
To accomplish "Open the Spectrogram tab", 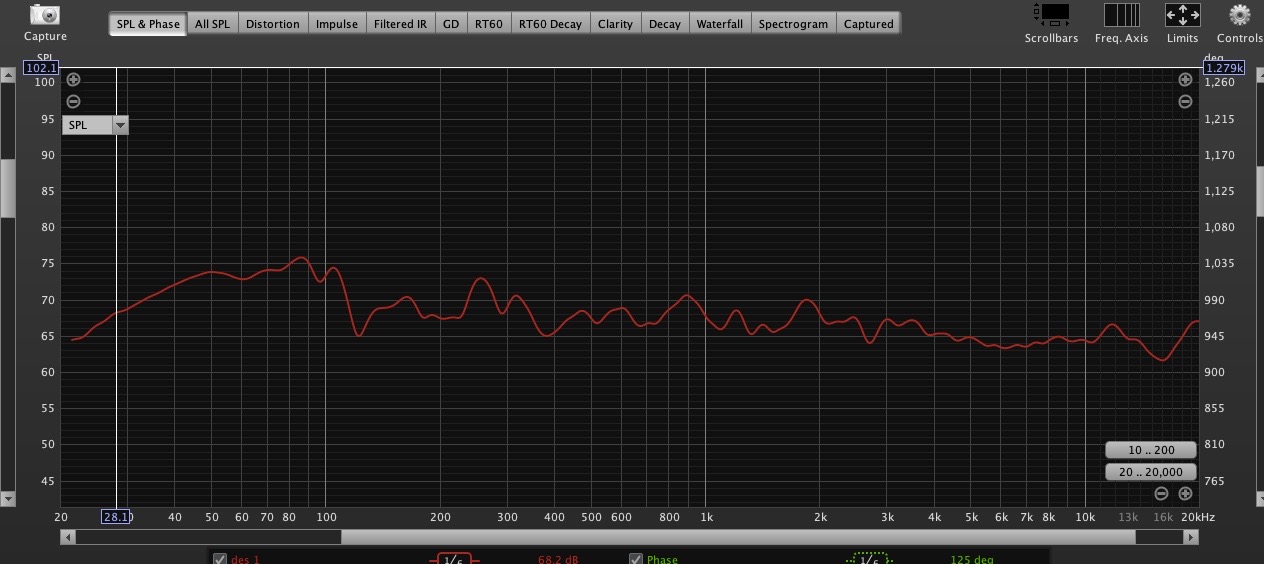I will coord(793,23).
